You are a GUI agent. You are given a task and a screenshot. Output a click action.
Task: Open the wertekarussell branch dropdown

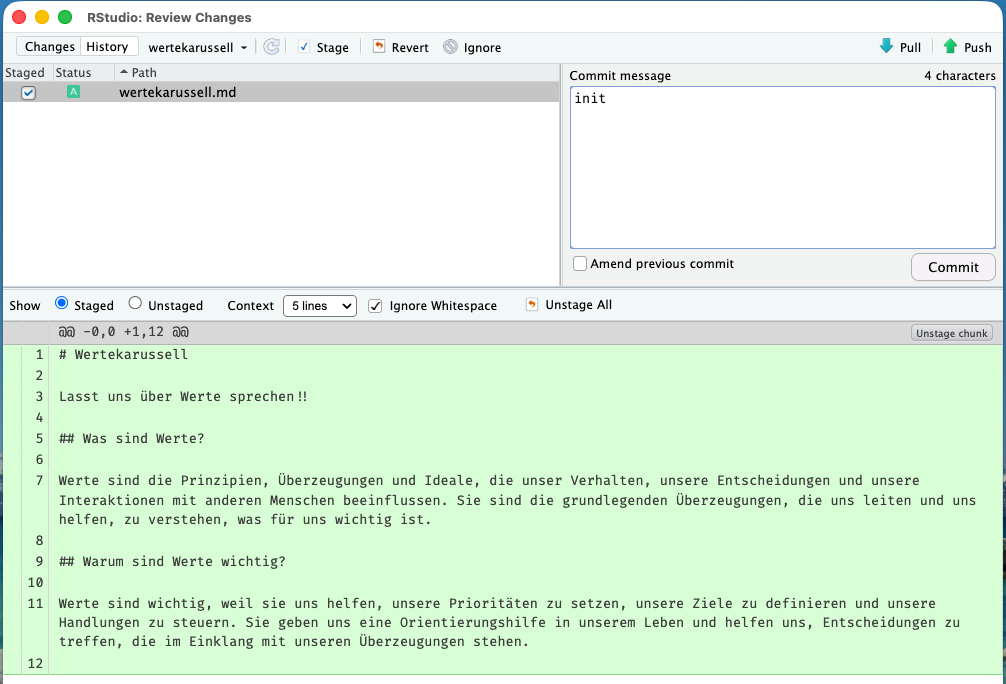[x=198, y=47]
